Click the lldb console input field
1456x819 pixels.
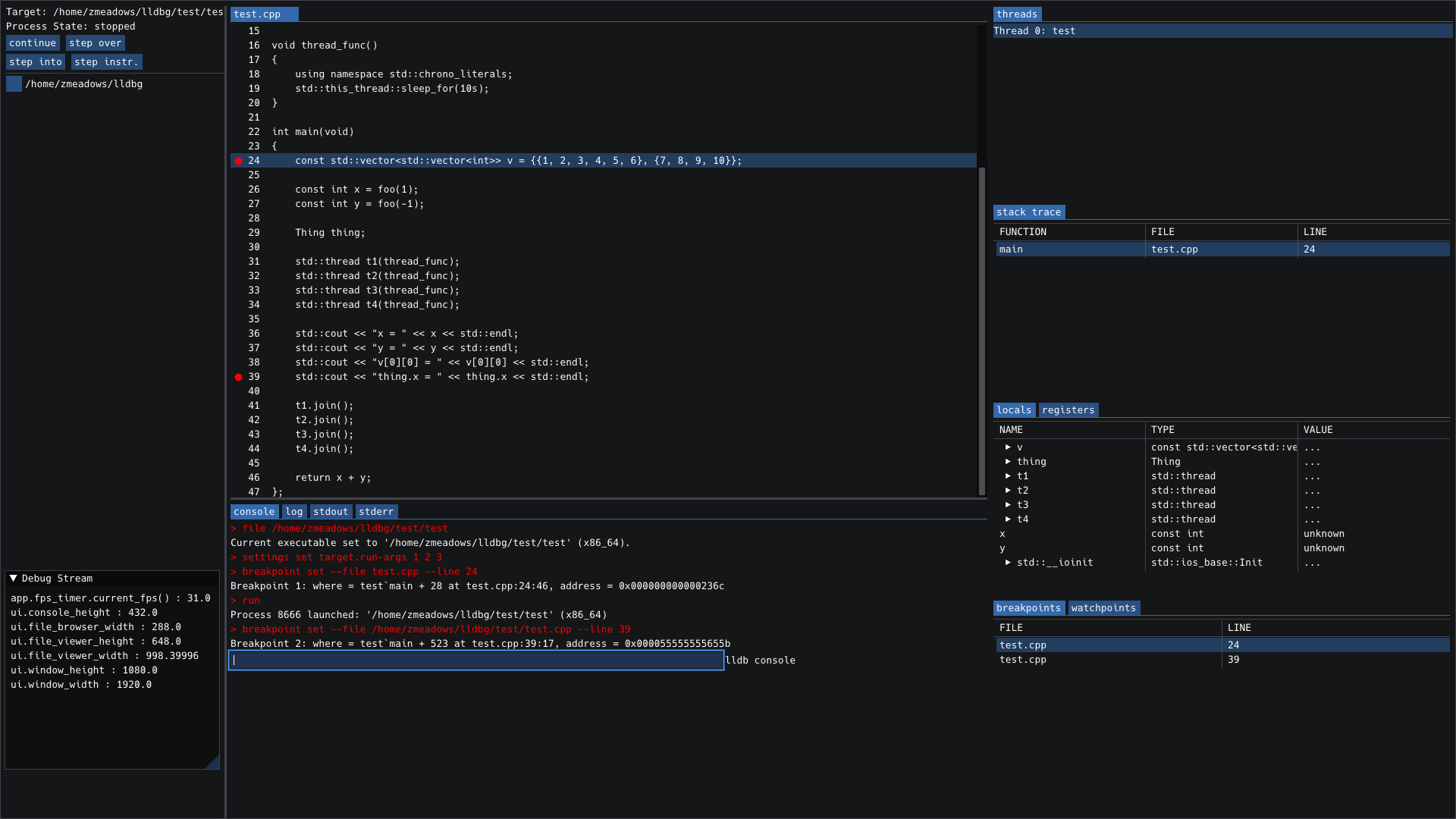477,660
